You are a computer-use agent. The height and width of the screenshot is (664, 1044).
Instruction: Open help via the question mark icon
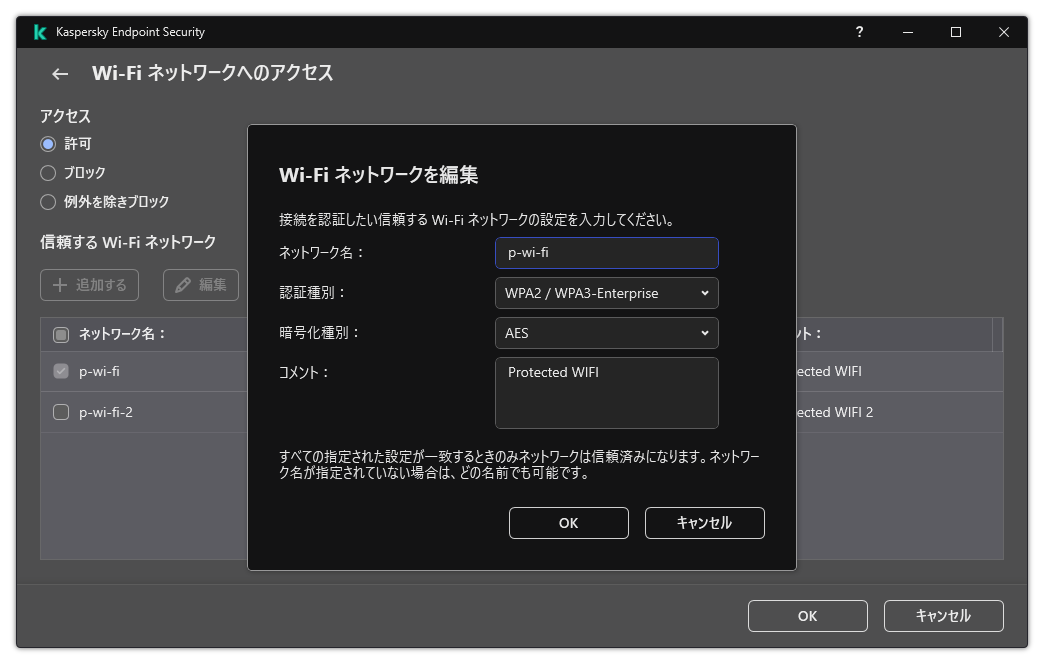point(859,32)
